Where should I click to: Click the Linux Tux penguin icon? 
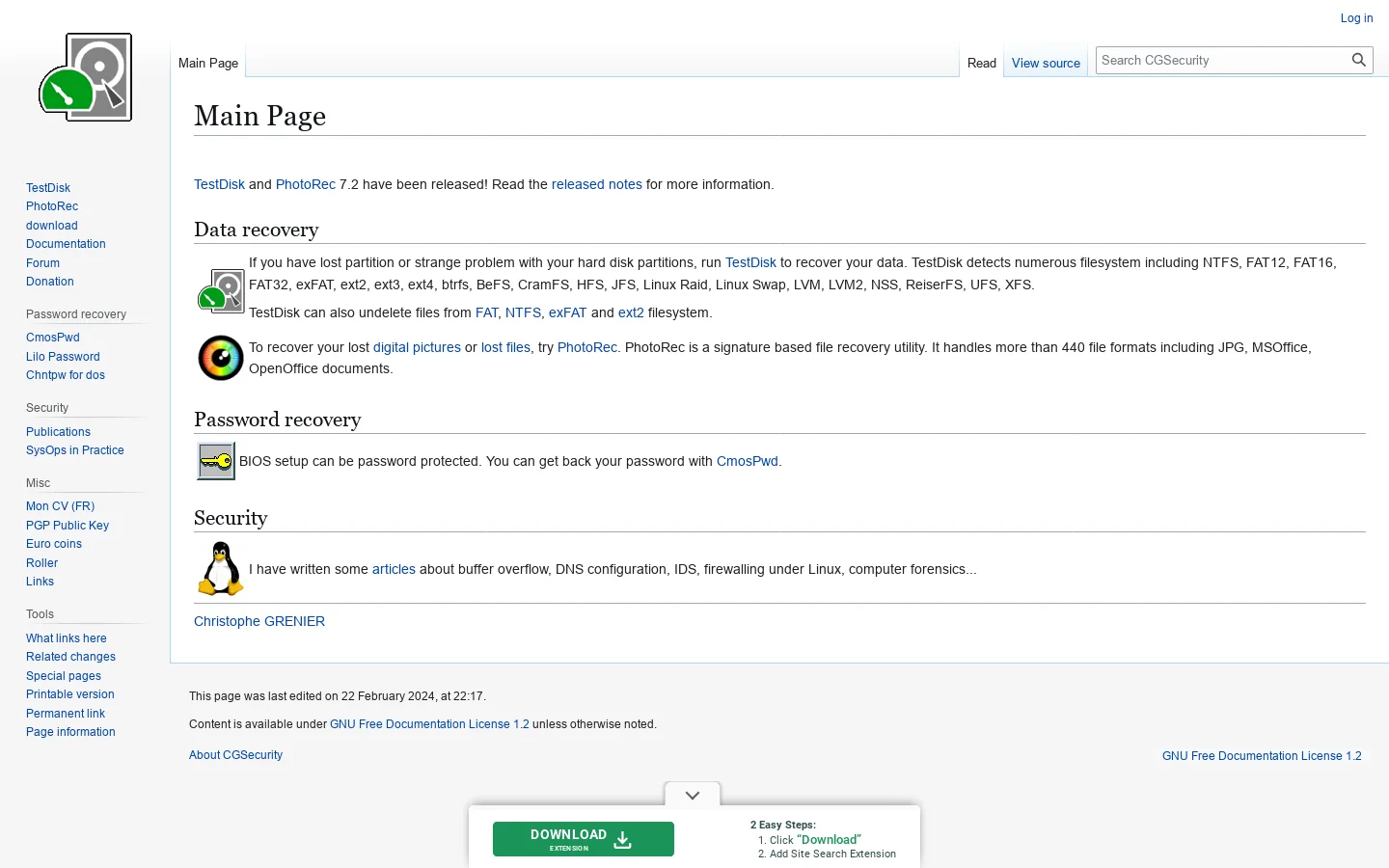pyautogui.click(x=221, y=568)
